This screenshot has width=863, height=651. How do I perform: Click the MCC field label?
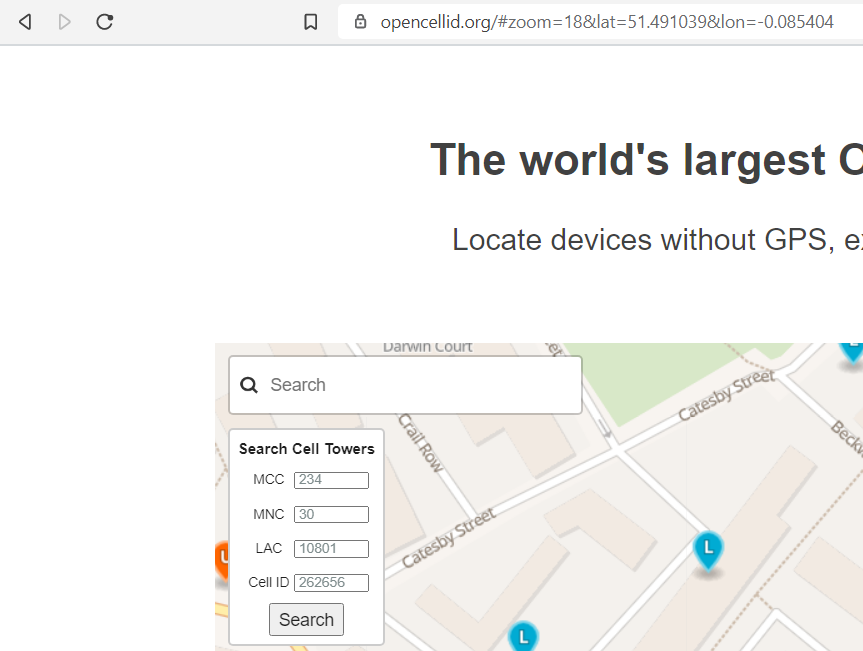[x=269, y=479]
